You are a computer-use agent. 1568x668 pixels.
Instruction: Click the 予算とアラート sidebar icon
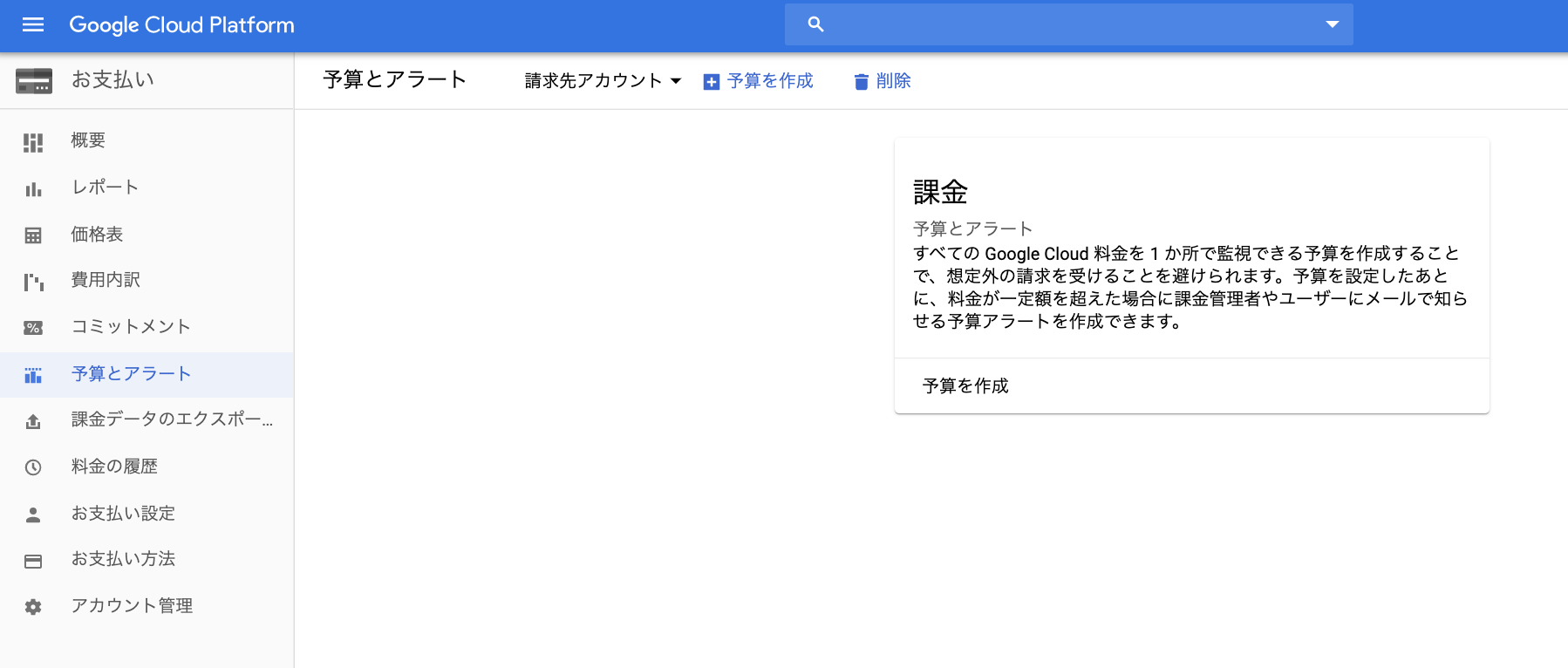tap(33, 375)
